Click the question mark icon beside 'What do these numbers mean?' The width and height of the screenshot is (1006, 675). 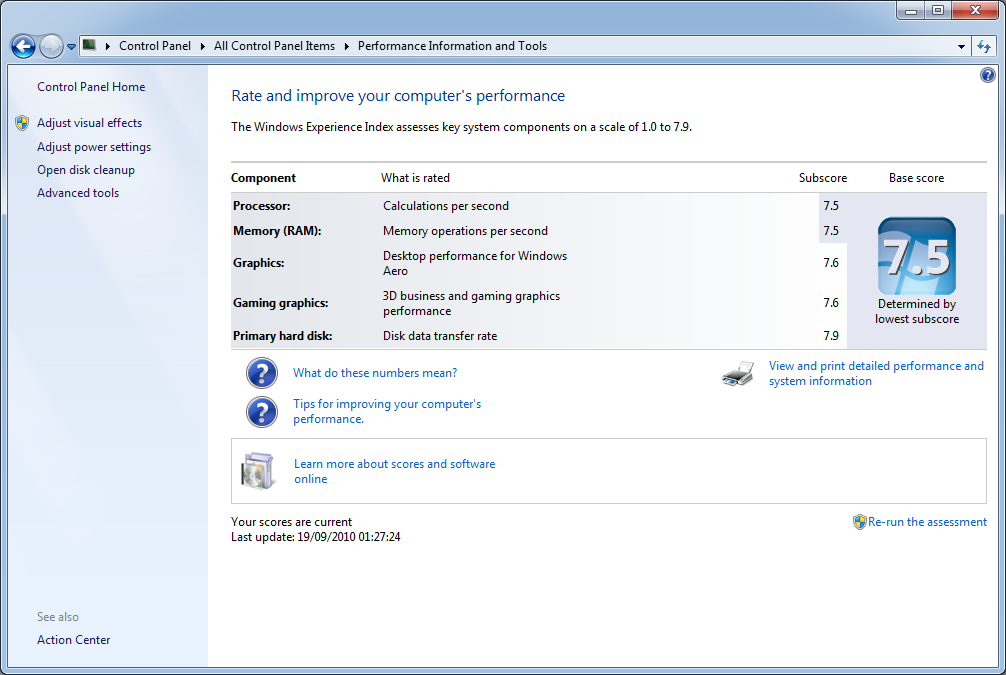pyautogui.click(x=261, y=373)
